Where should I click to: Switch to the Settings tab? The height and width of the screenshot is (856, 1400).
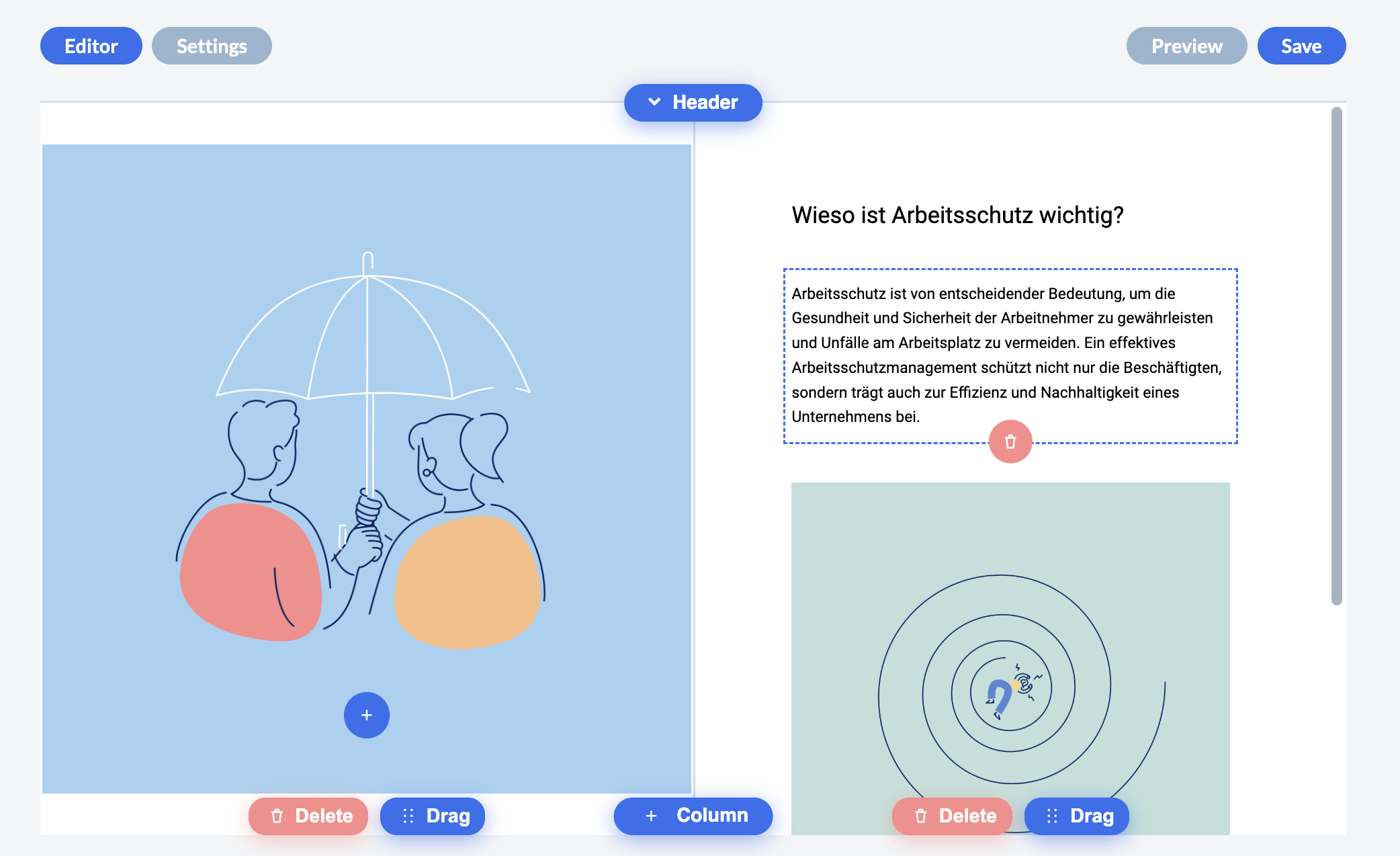(212, 46)
